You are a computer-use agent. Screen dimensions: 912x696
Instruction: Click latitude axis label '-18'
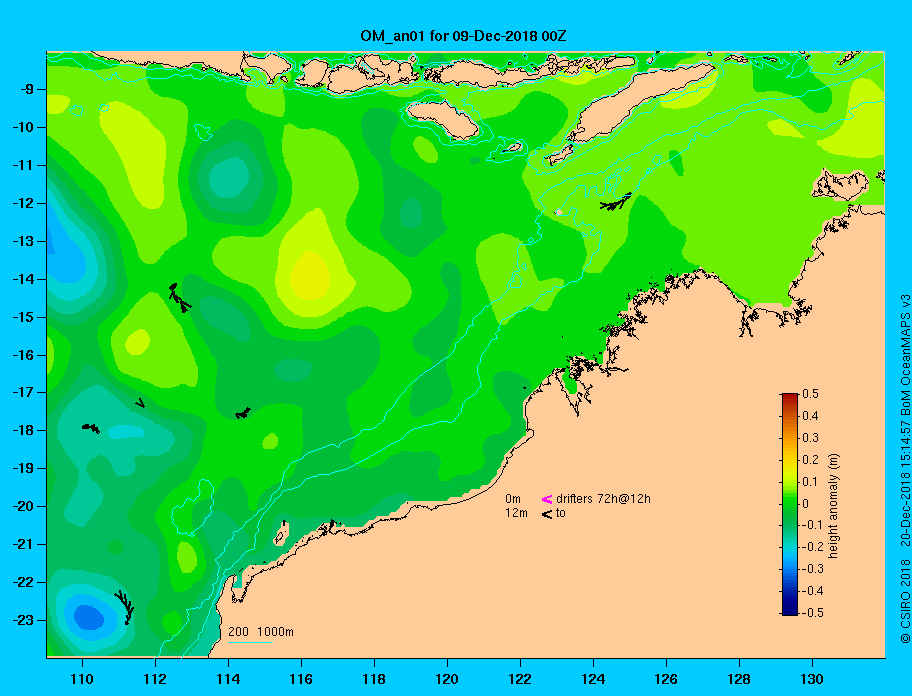coord(25,431)
